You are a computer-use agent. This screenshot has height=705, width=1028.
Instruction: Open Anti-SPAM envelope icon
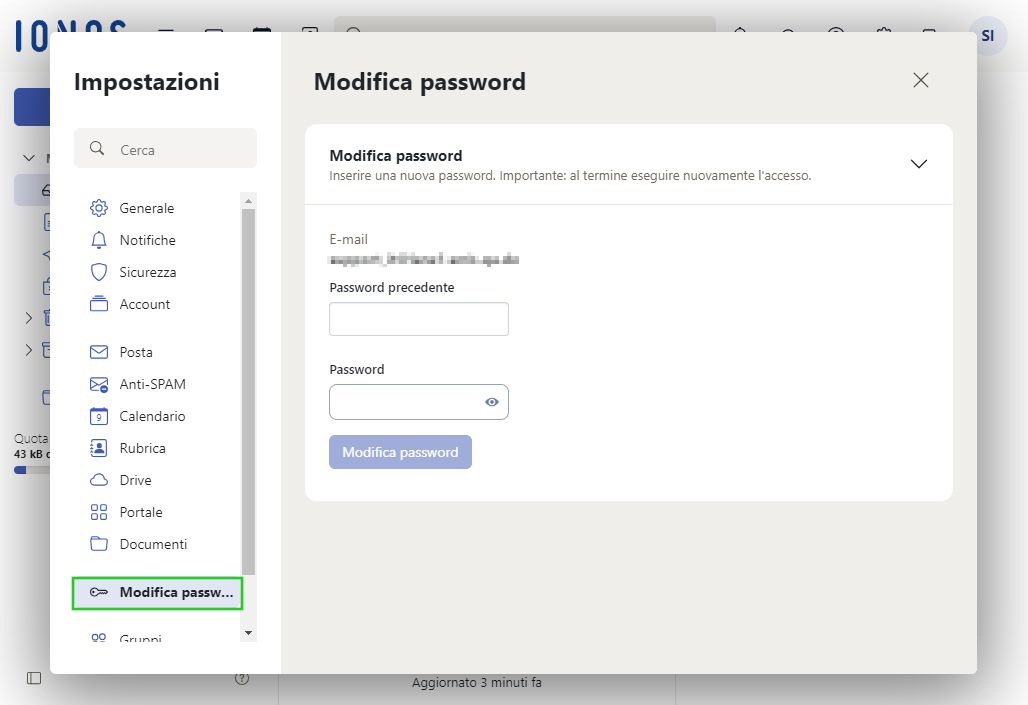coord(98,384)
